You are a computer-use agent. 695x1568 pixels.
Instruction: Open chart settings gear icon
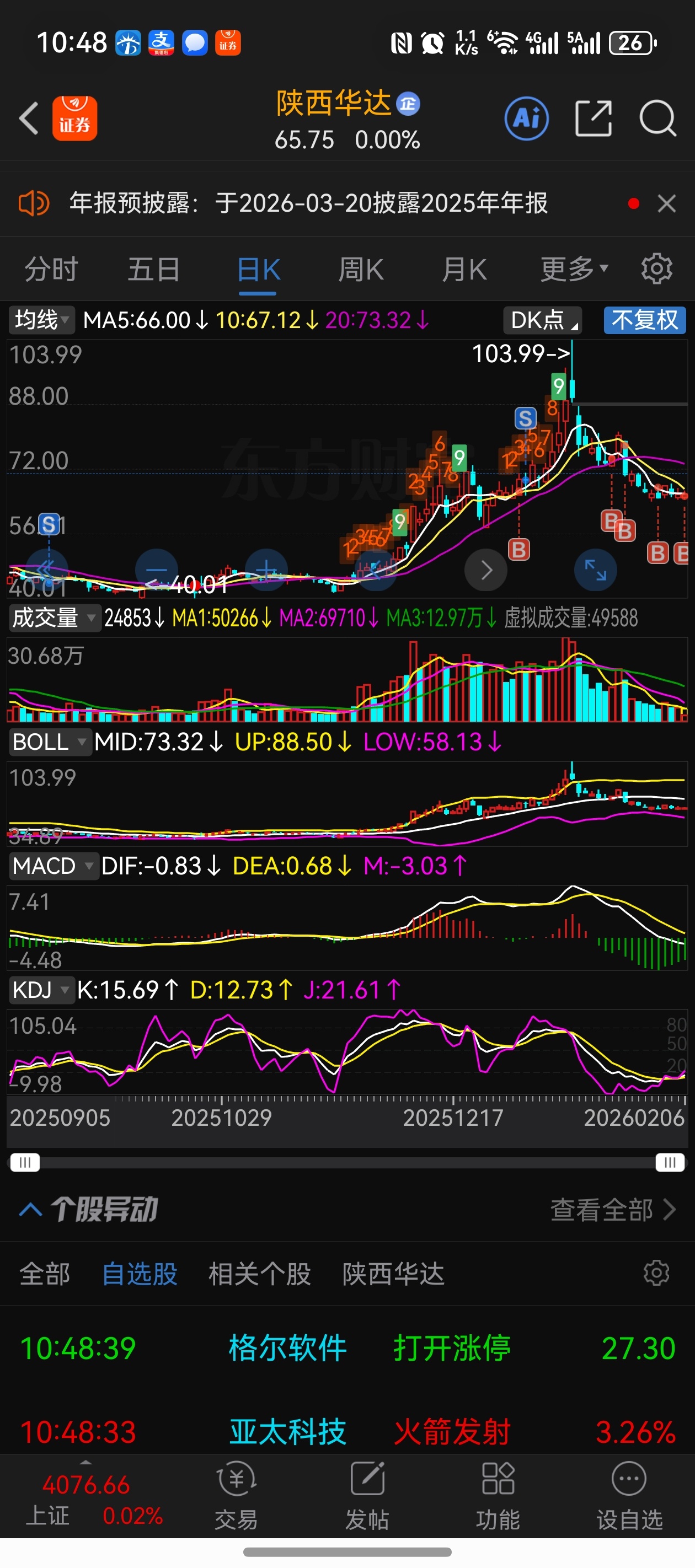(x=656, y=269)
